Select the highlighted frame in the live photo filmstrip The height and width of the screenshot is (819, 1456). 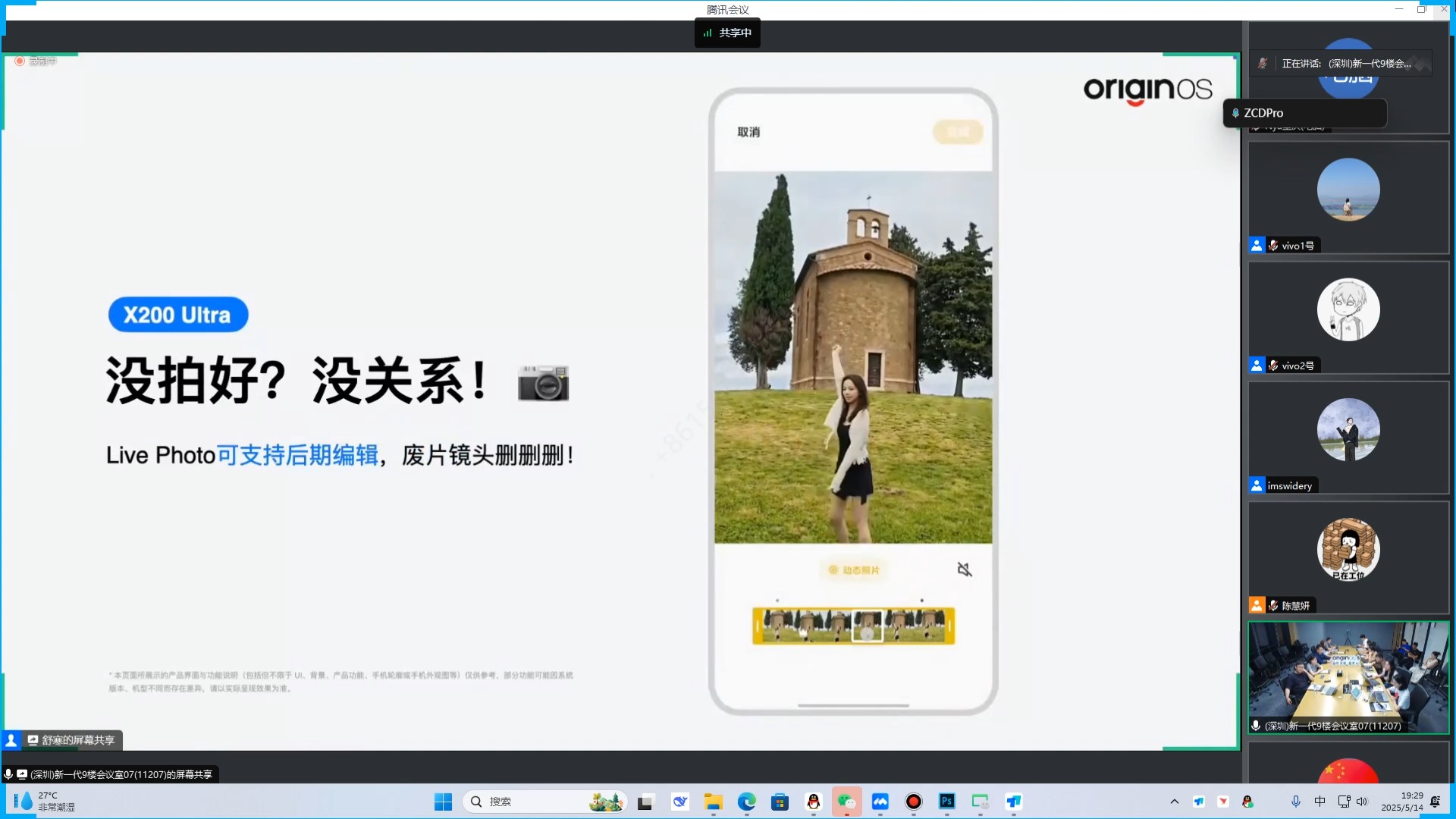[868, 626]
